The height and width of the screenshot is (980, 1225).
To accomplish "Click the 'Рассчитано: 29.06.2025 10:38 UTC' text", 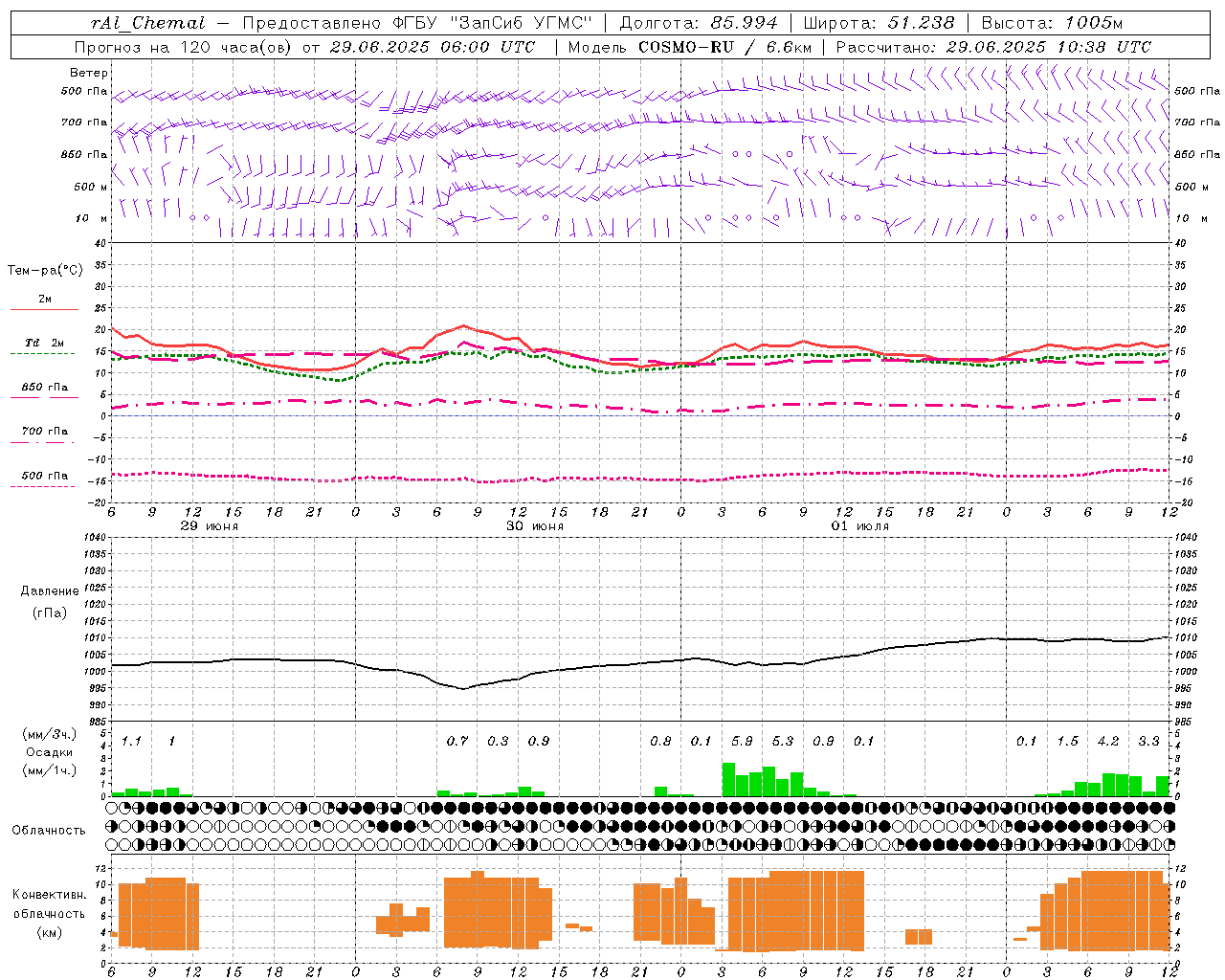I will click(x=993, y=47).
